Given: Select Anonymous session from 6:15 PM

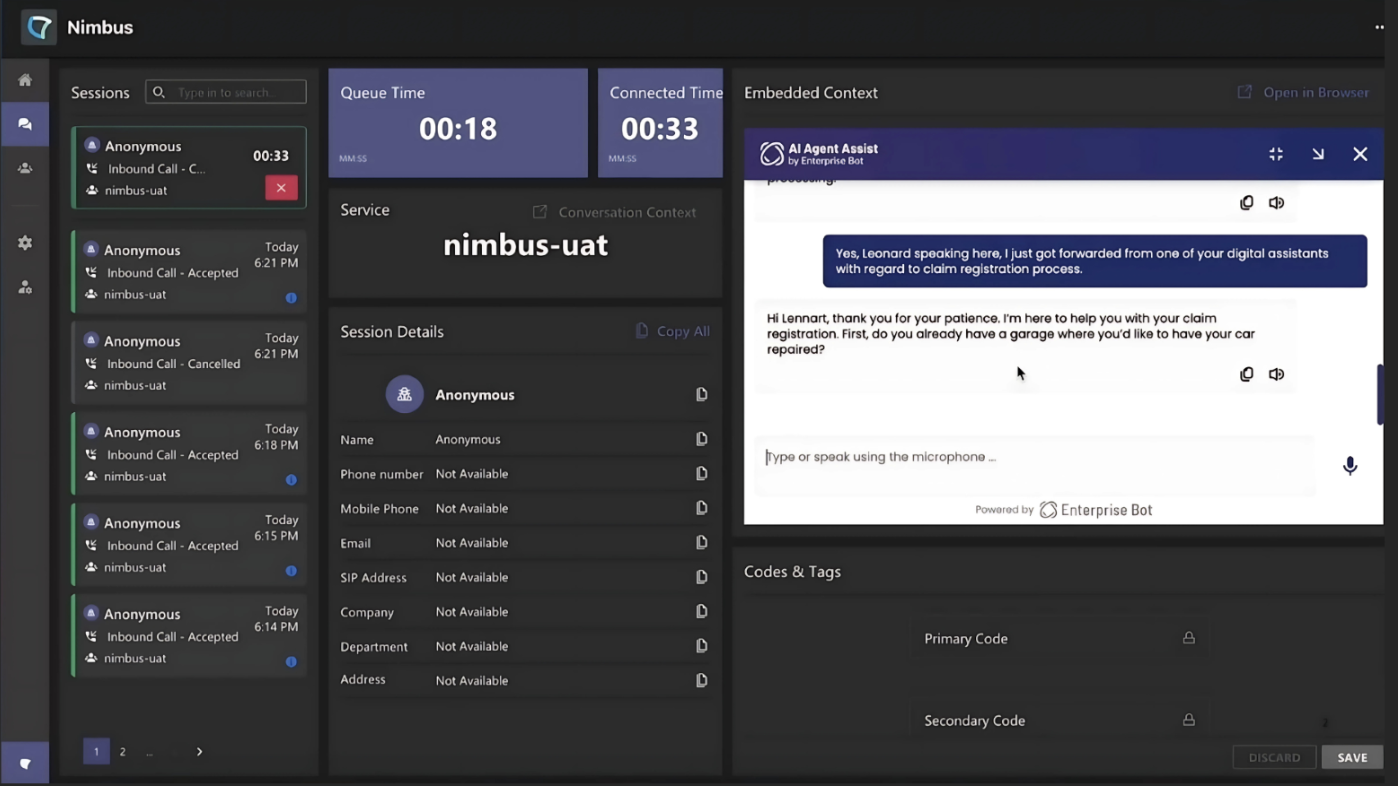Looking at the screenshot, I should pos(189,544).
